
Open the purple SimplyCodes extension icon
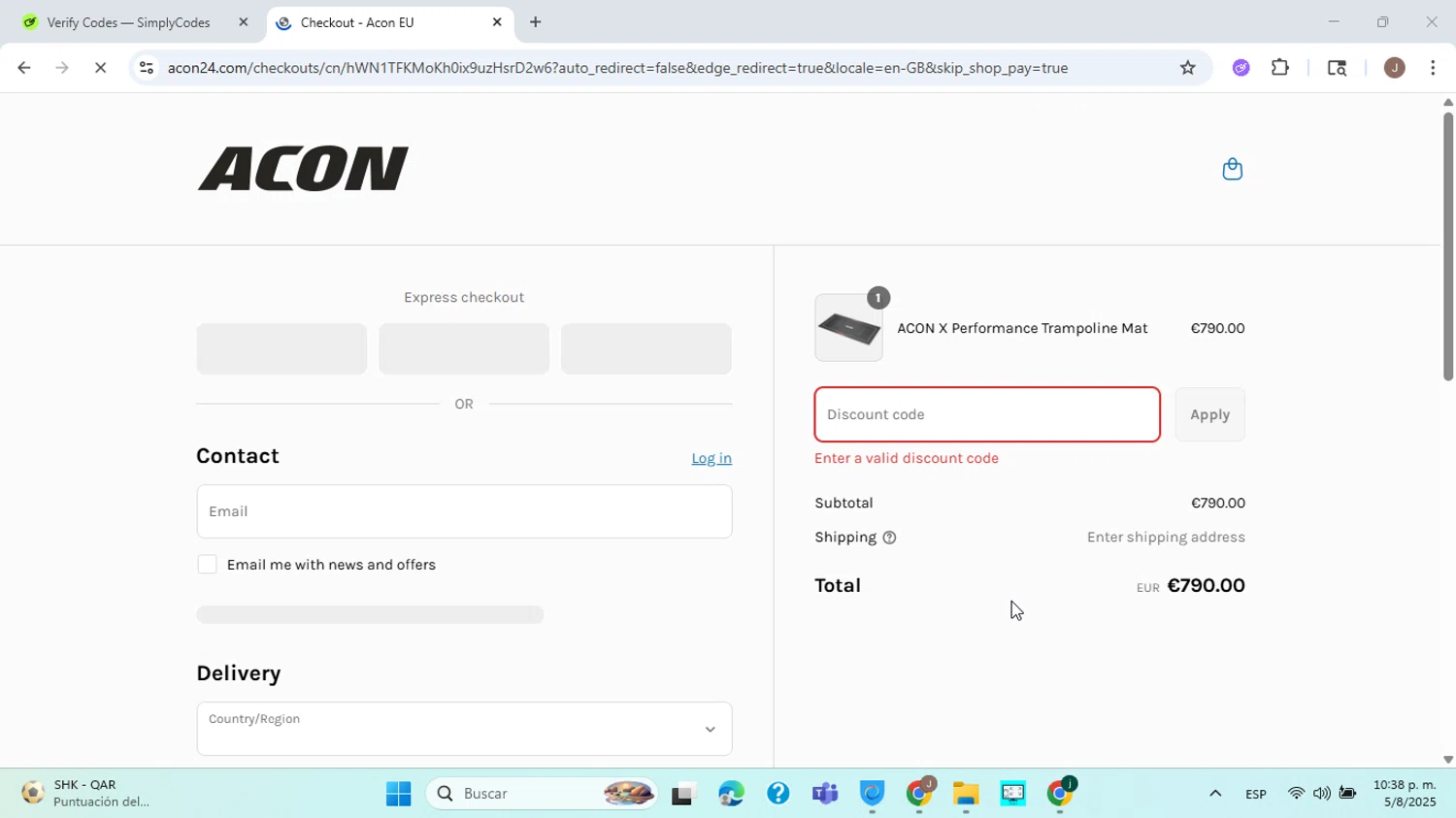(x=1241, y=68)
